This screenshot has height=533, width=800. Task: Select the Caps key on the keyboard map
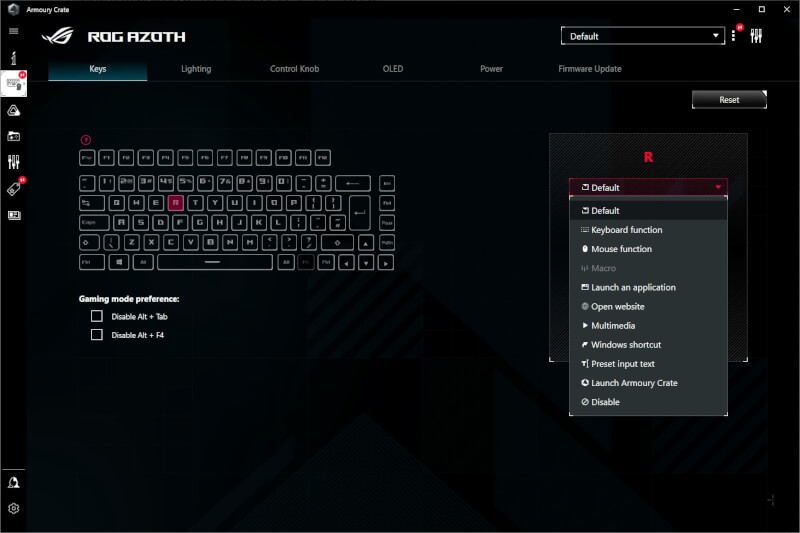tap(94, 222)
